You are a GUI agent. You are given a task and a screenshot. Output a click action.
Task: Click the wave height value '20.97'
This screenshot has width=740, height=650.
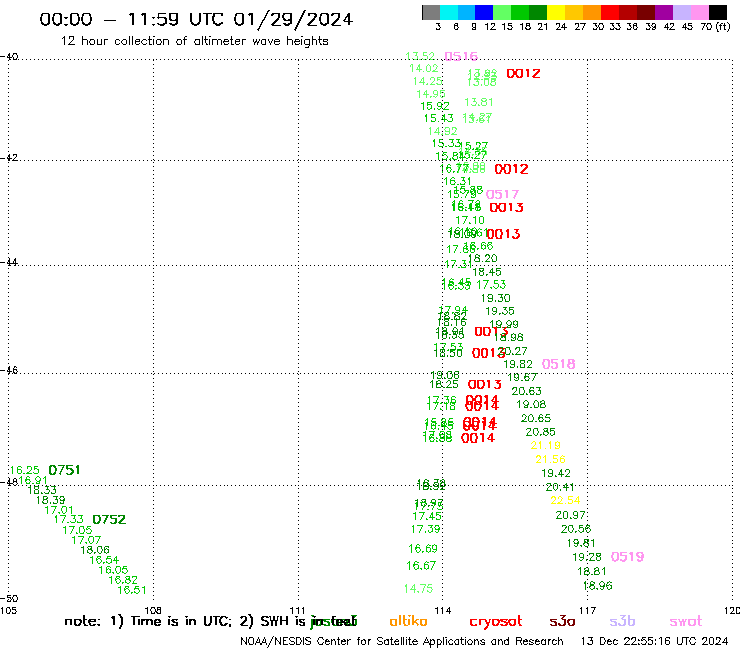coord(570,515)
